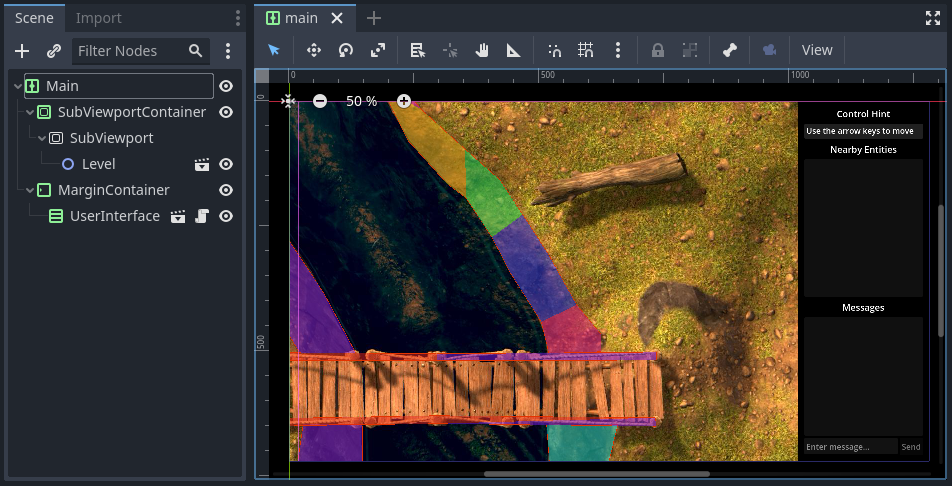Toggle the MarginContainer eye icon

[x=226, y=190]
